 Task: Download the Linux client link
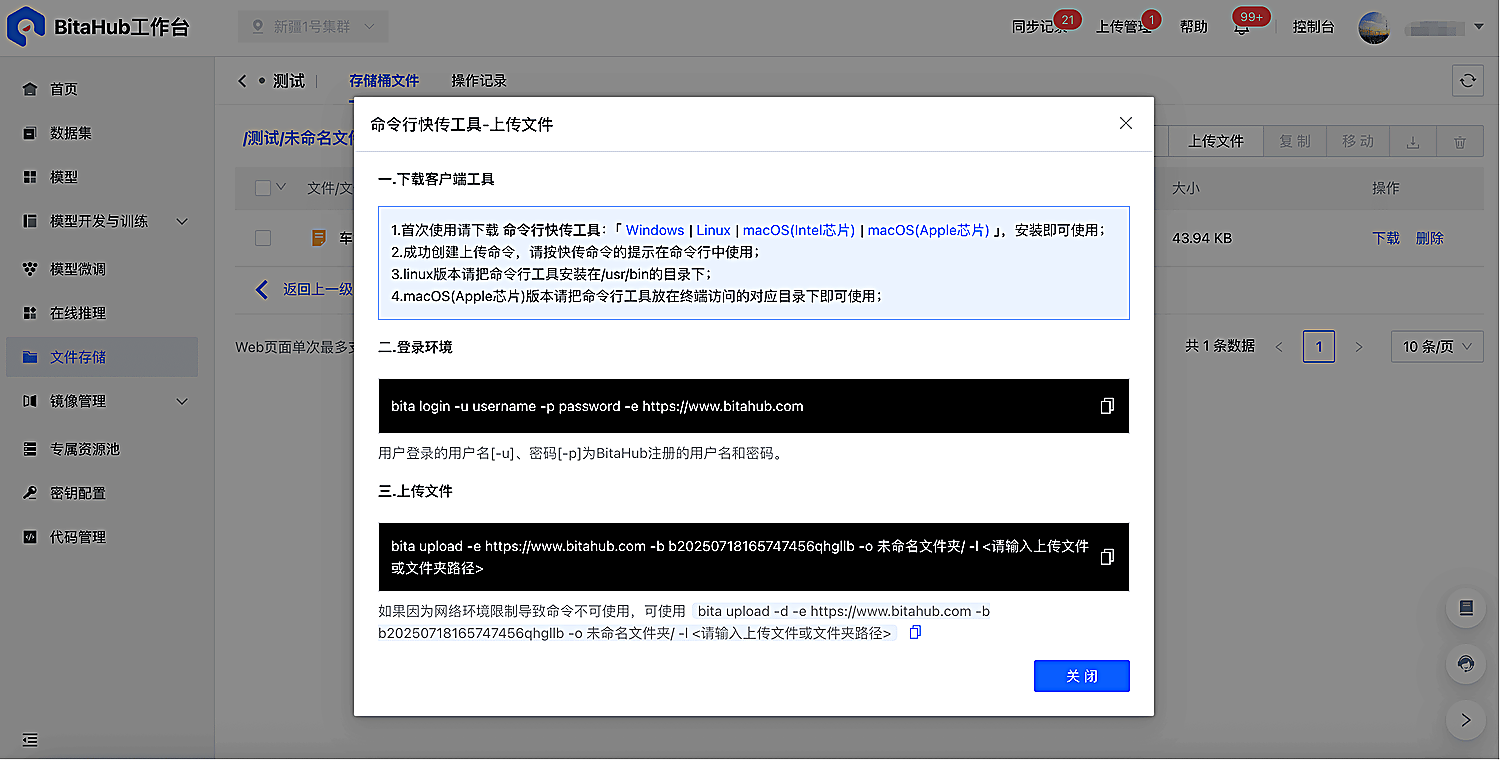click(x=714, y=230)
